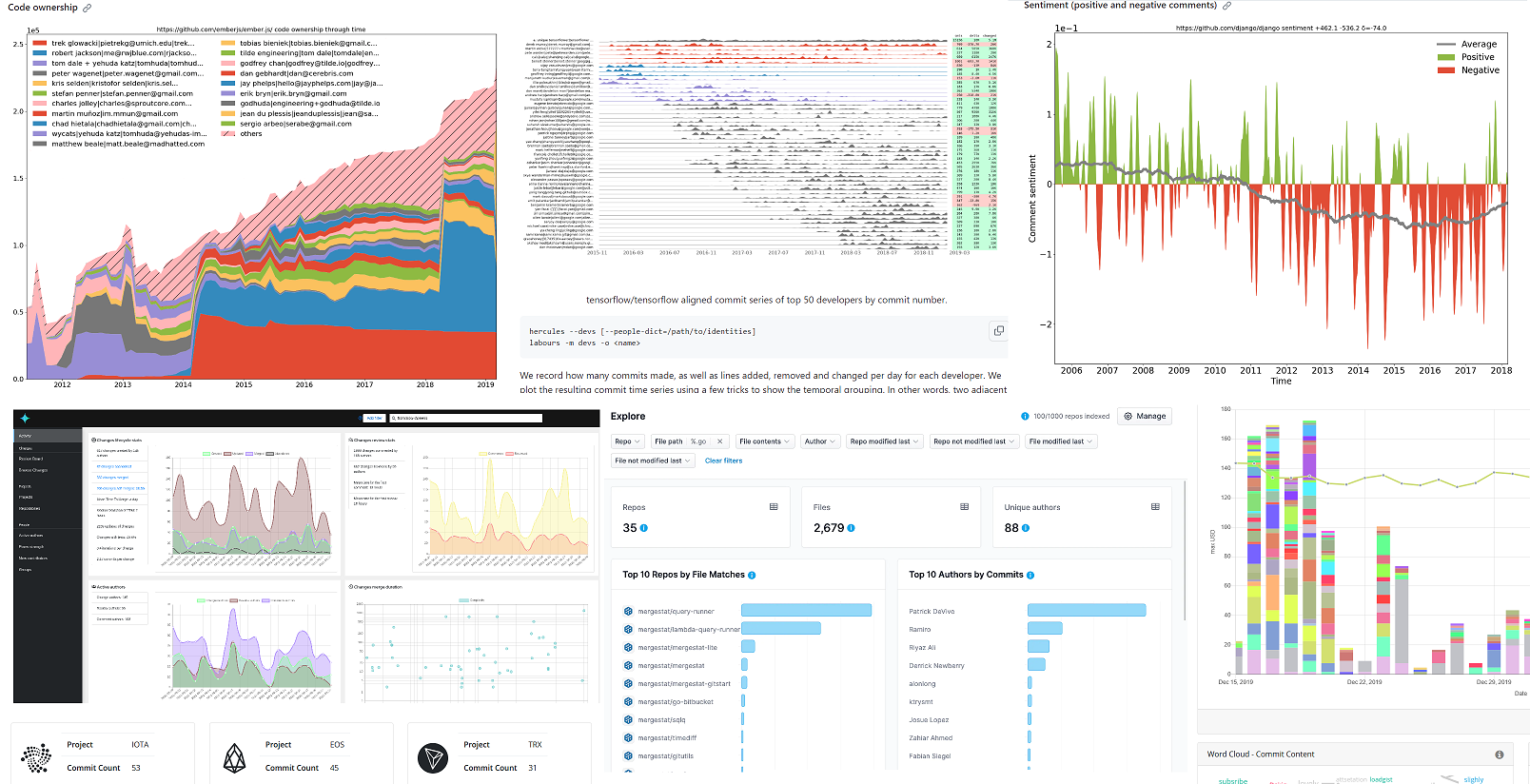
Task: Open Repo modified last dropdown
Action: pos(885,441)
